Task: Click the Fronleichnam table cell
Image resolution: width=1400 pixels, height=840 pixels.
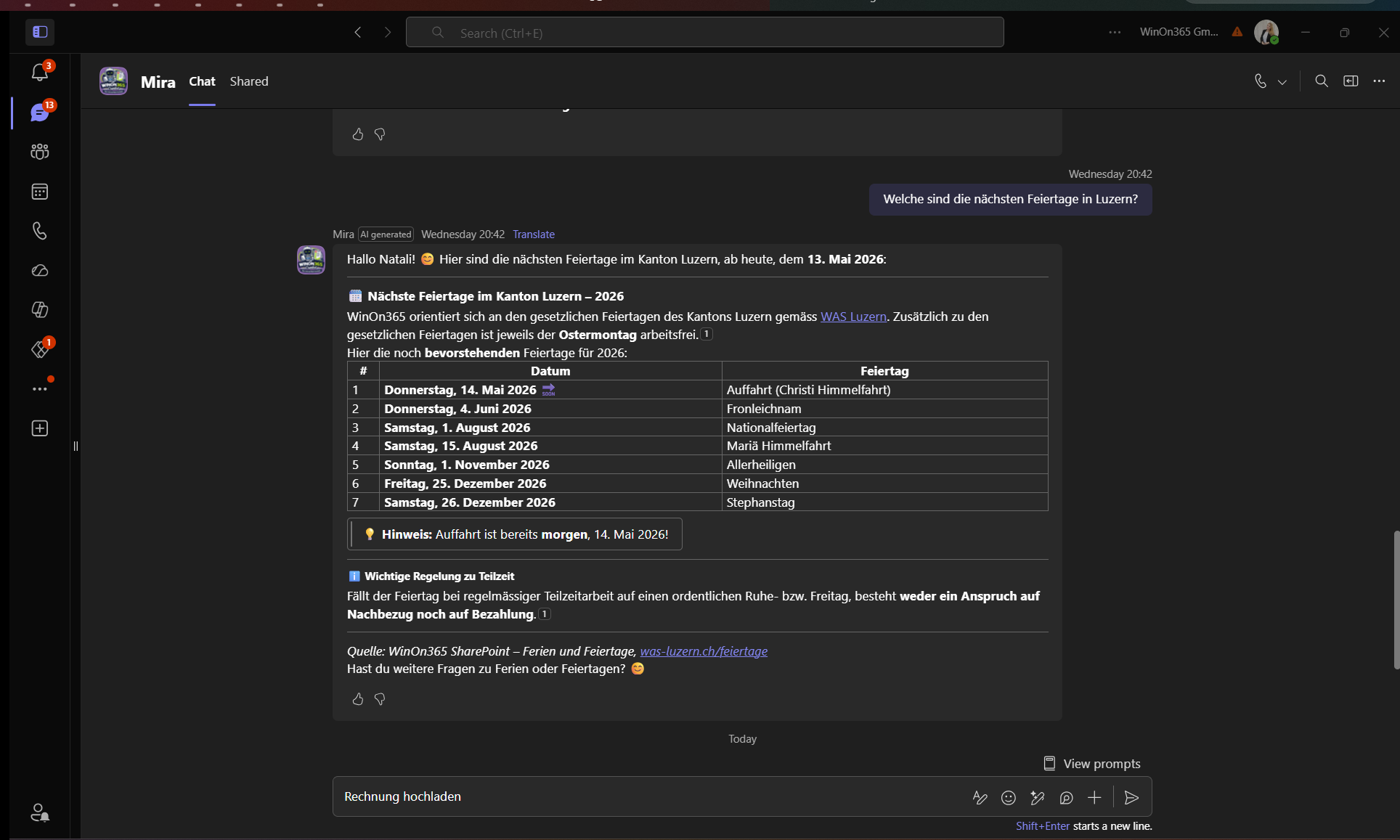Action: coord(884,409)
